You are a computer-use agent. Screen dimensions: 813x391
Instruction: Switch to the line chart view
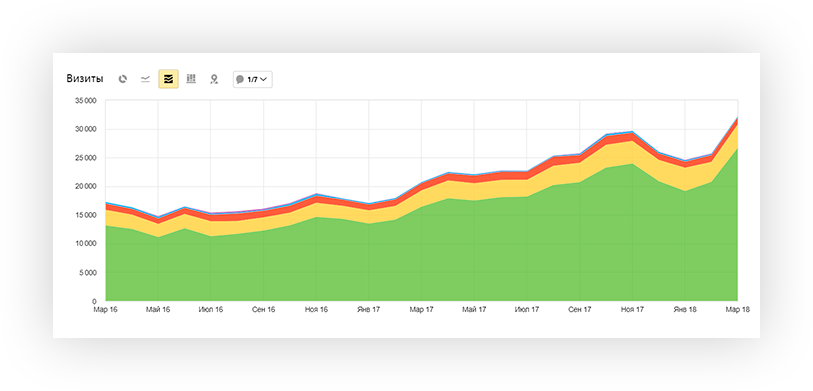tap(146, 79)
